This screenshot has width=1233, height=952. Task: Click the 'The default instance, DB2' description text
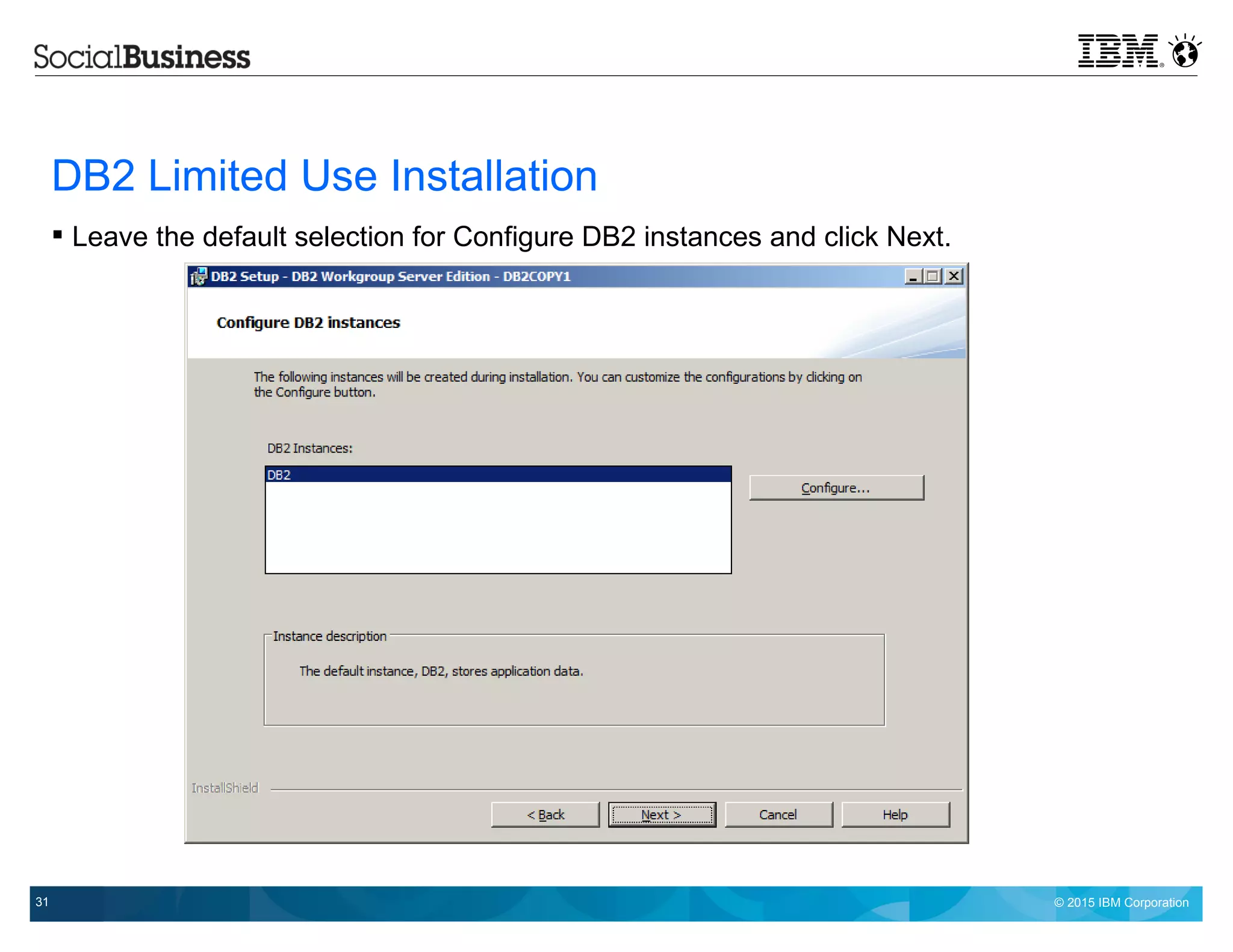tap(441, 671)
